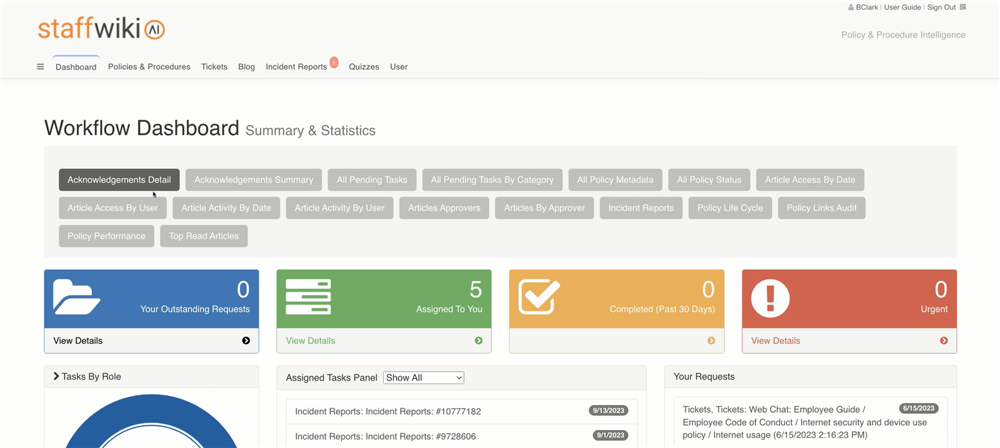The image size is (1000, 448).
Task: Open Incident Reports #10777182 task
Action: [x=388, y=411]
